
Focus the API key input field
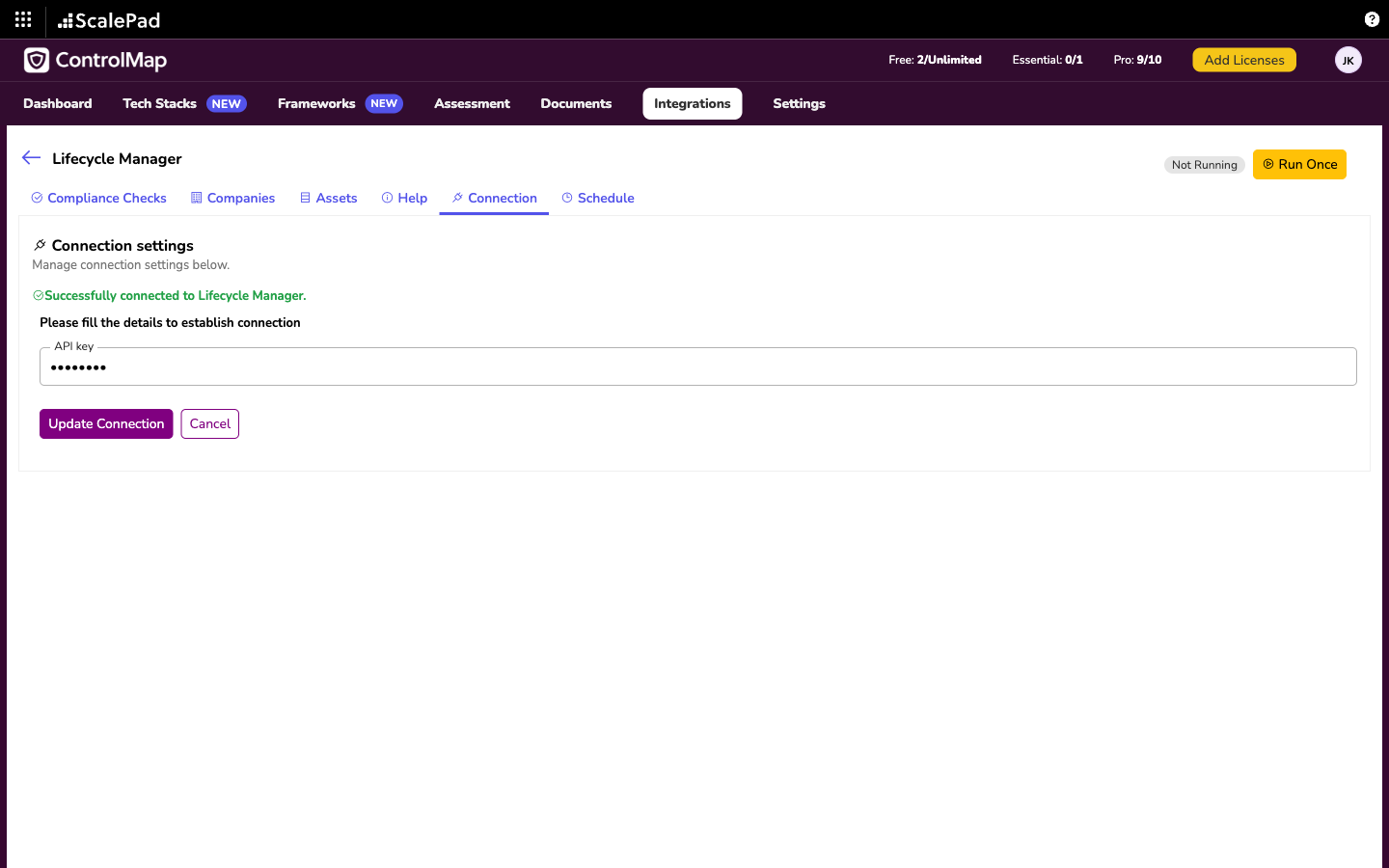(x=698, y=366)
